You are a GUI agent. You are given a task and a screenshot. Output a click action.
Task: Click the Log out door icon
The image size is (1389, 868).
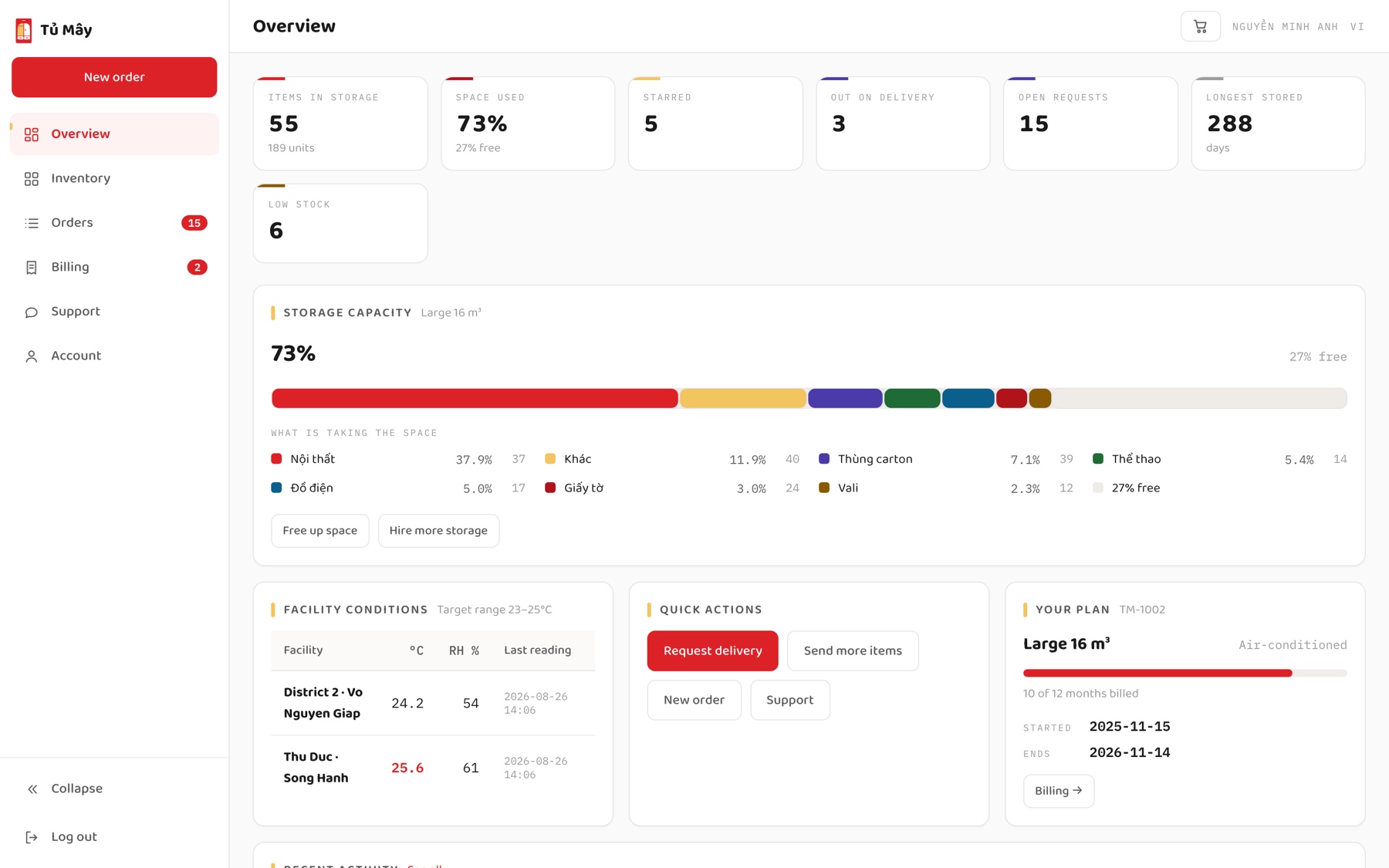click(32, 837)
